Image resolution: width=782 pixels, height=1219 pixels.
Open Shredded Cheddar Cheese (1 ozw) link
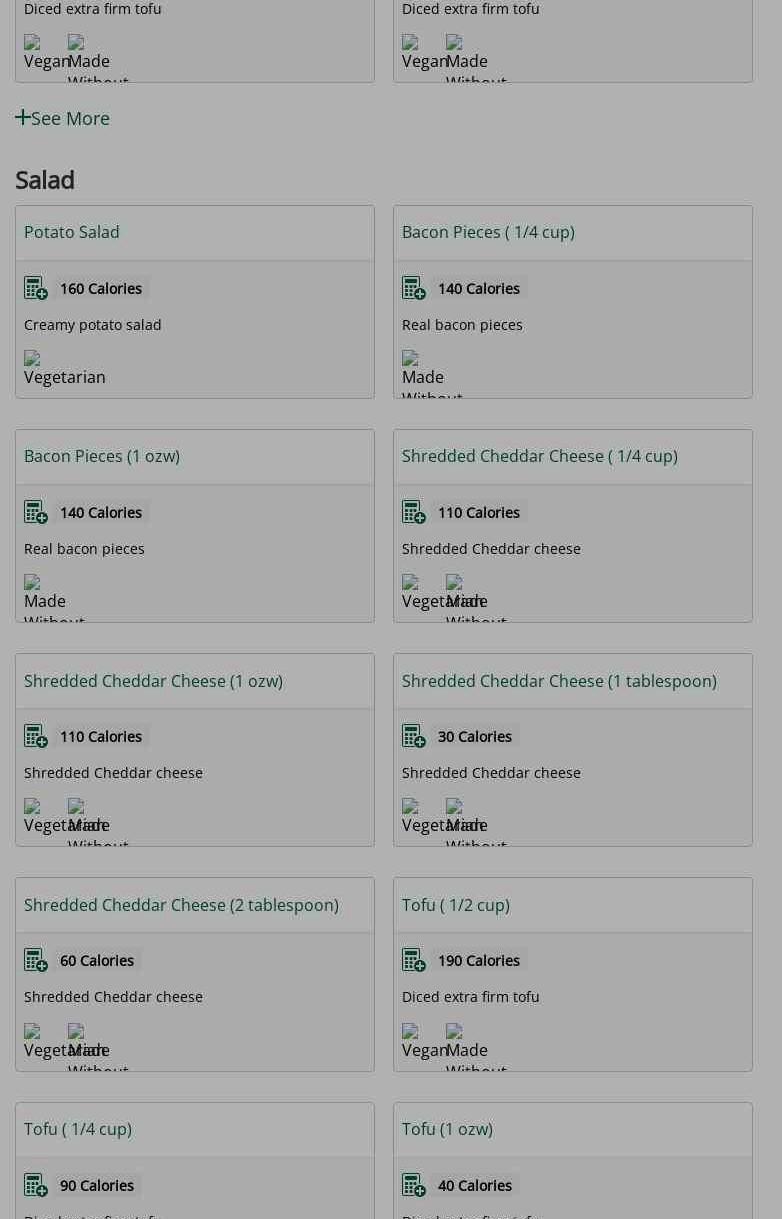pyautogui.click(x=153, y=681)
